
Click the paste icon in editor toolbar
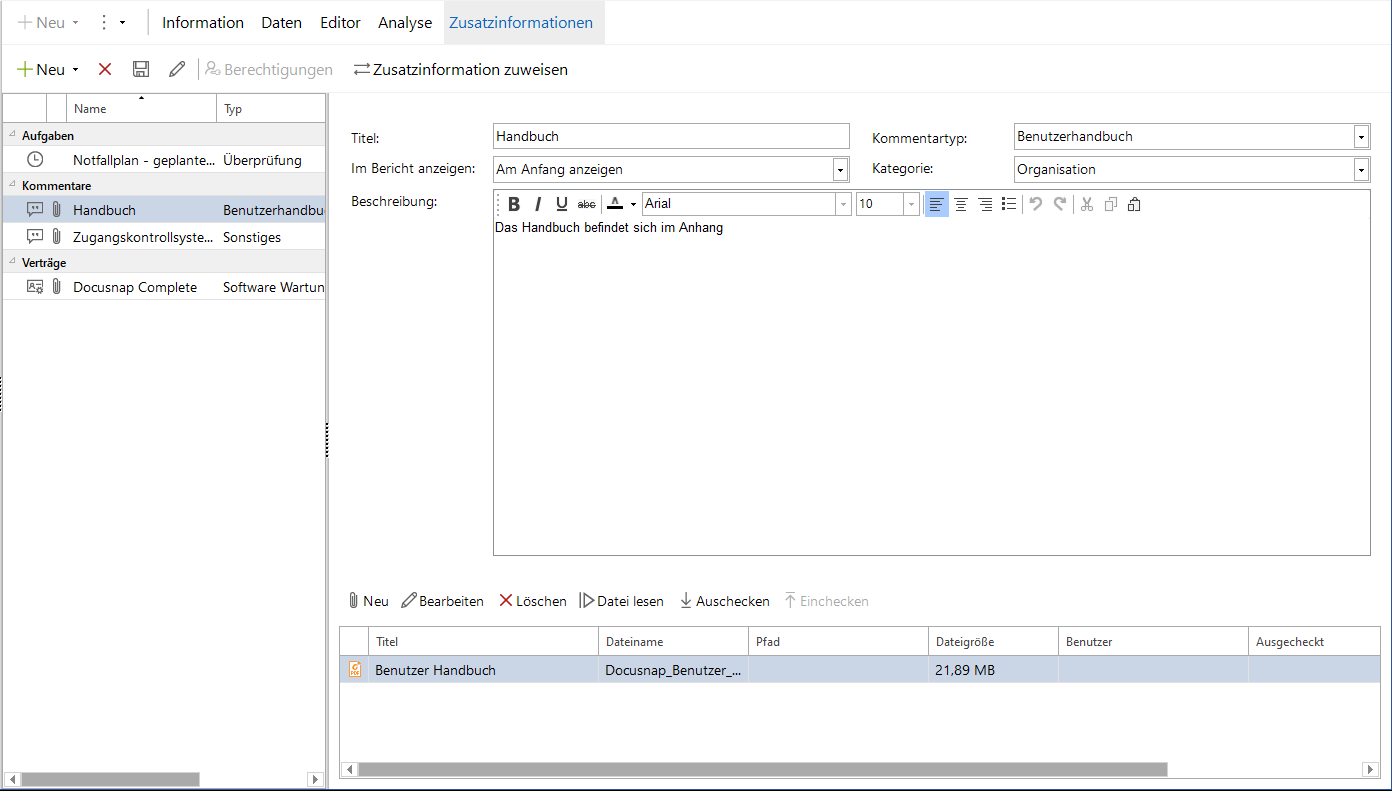click(1134, 204)
